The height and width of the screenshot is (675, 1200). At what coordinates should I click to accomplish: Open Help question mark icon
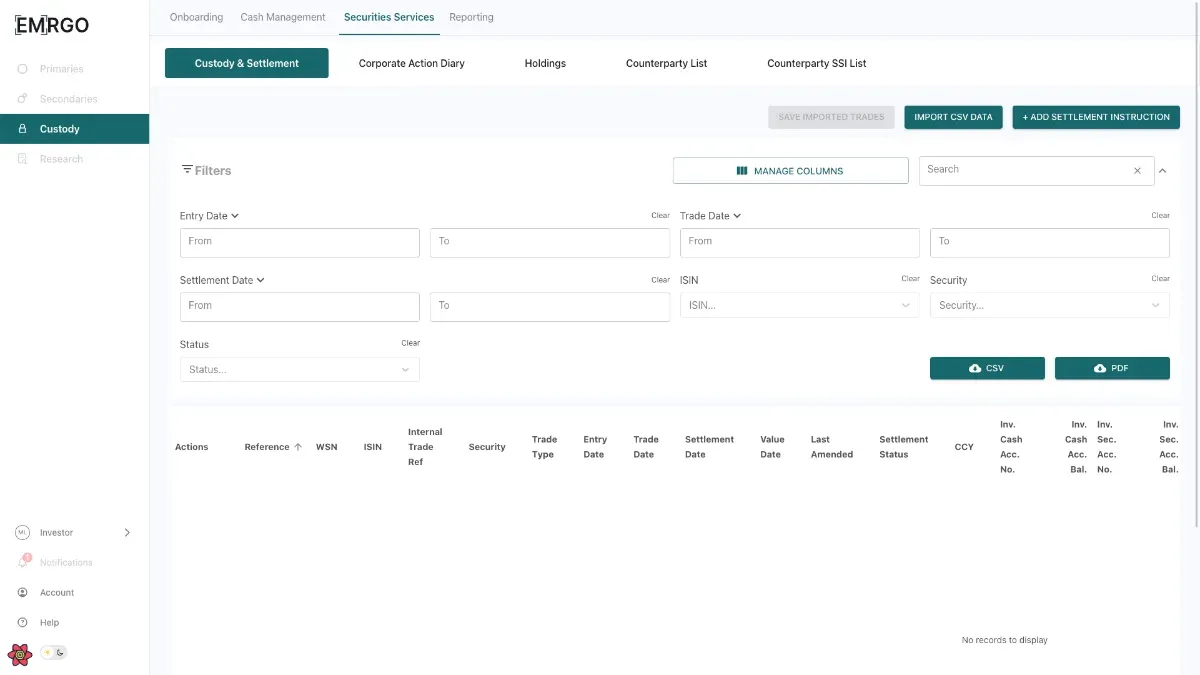click(23, 623)
